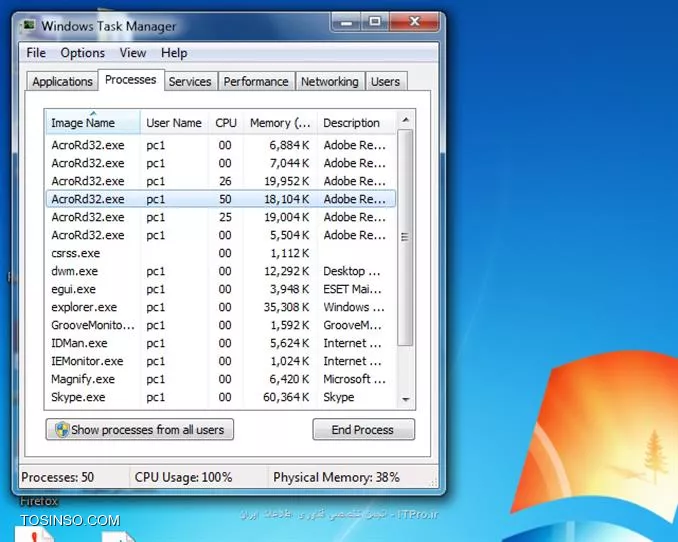The width and height of the screenshot is (678, 542).
Task: Open the File menu
Action: point(36,53)
